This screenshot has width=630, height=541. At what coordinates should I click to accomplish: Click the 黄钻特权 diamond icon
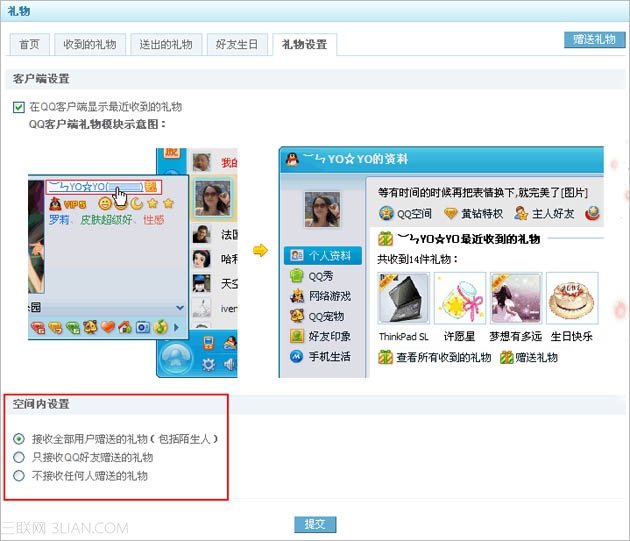click(x=450, y=213)
